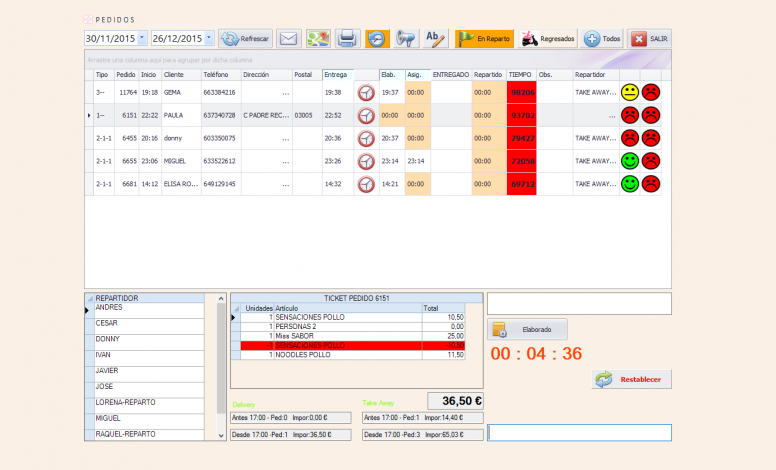The width and height of the screenshot is (776, 470).
Task: Click the megaphone icon in toolbar
Action: (406, 39)
